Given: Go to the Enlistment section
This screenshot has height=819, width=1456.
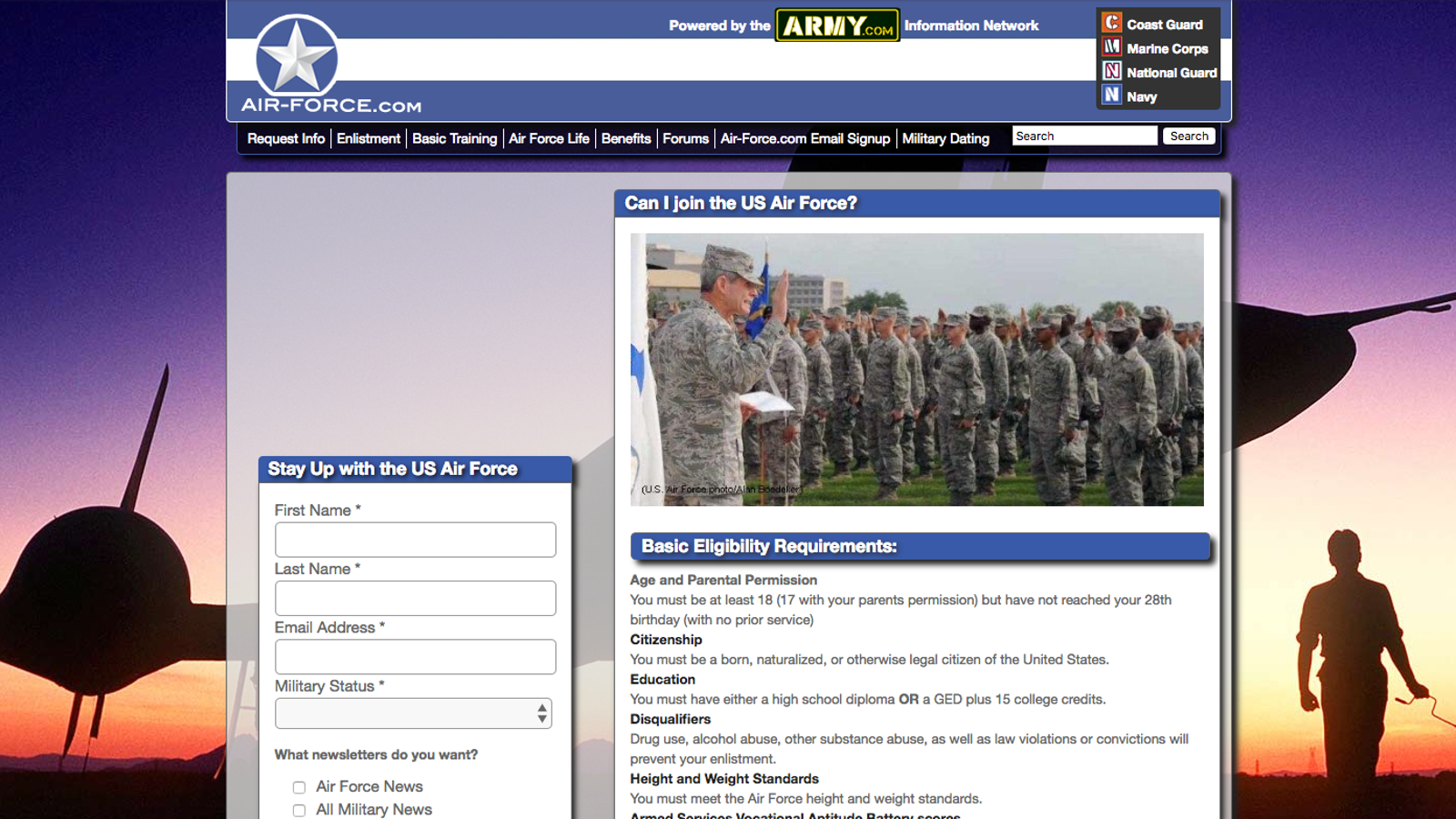Looking at the screenshot, I should (369, 138).
